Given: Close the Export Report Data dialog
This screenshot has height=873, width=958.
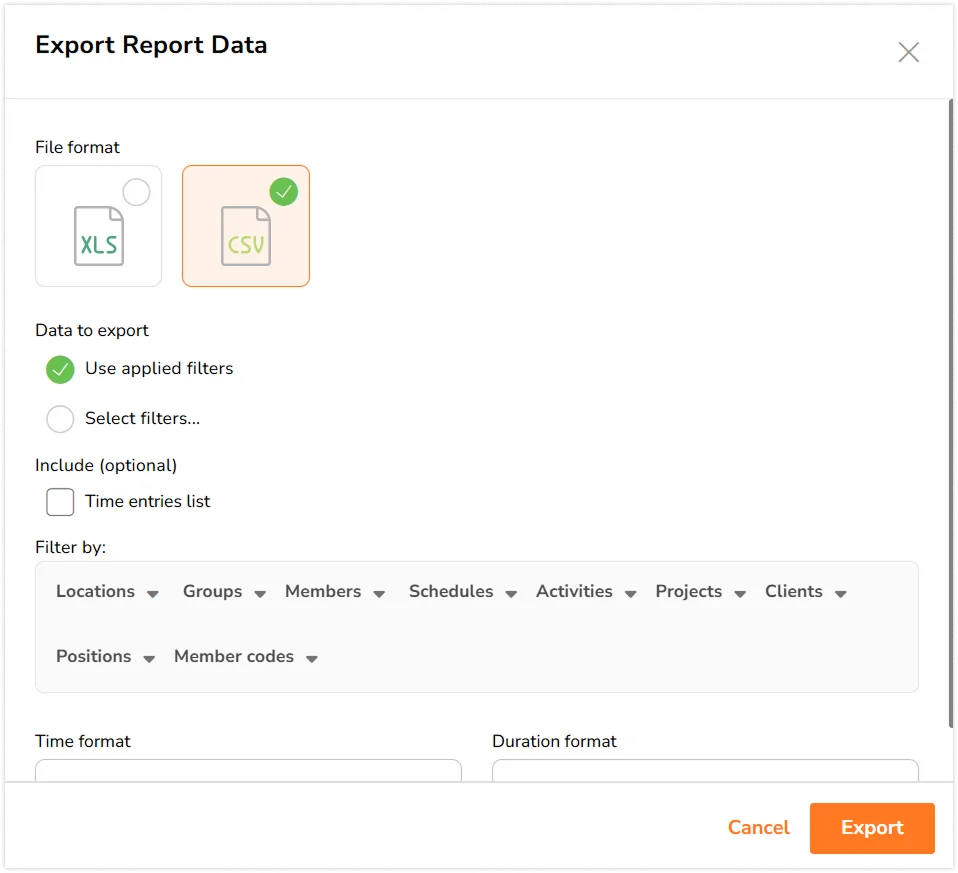Looking at the screenshot, I should (909, 53).
